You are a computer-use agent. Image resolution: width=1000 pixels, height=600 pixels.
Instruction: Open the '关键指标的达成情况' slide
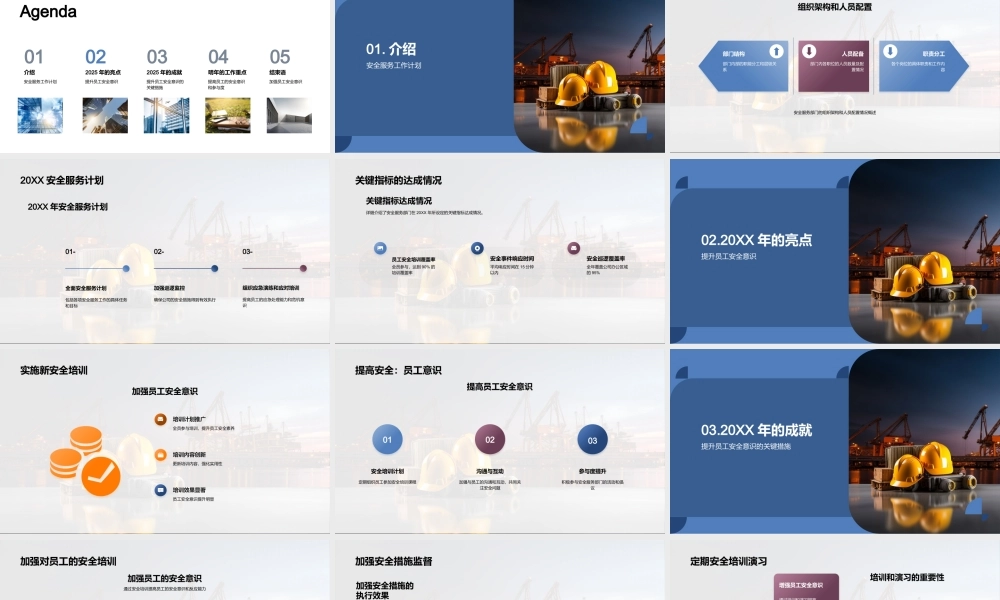499,251
